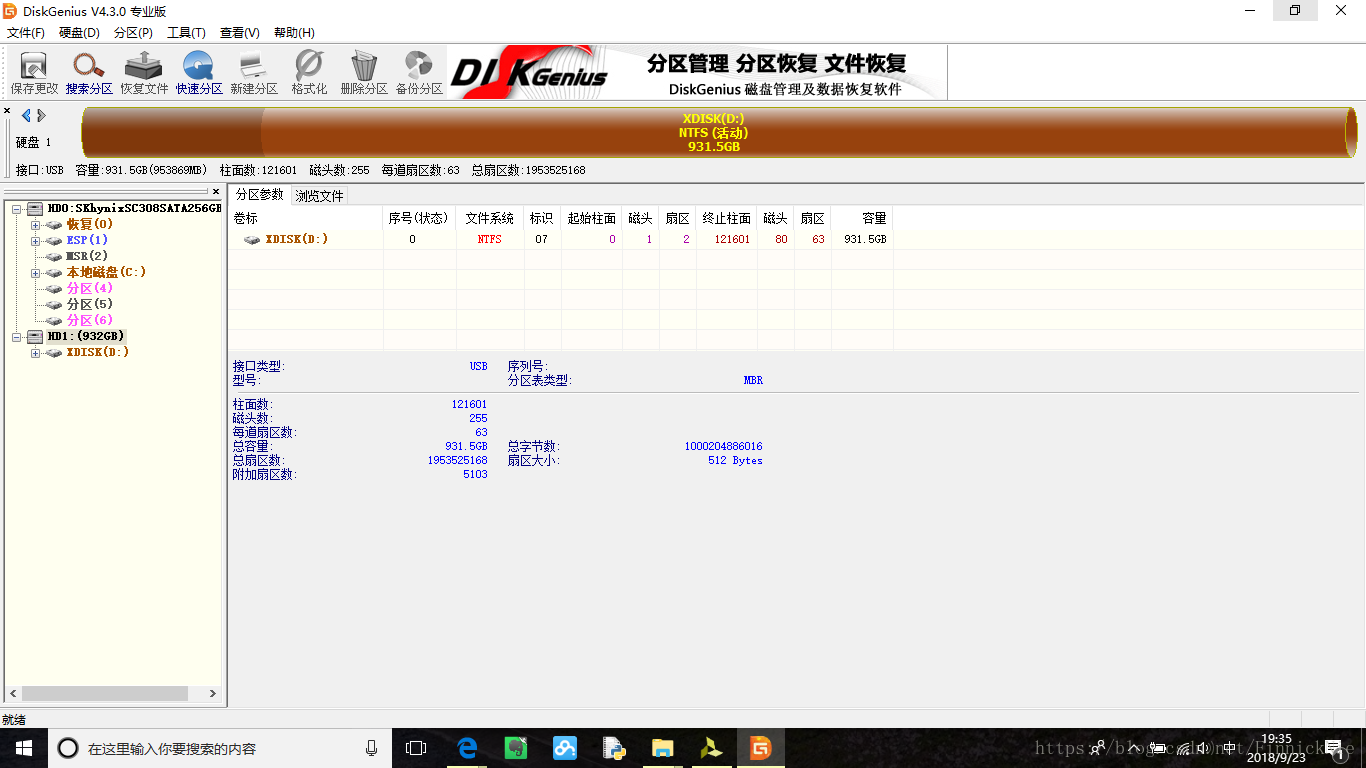Screen dimensions: 1366x768
Task: Open the 硬盘(D) menu
Action: point(79,33)
